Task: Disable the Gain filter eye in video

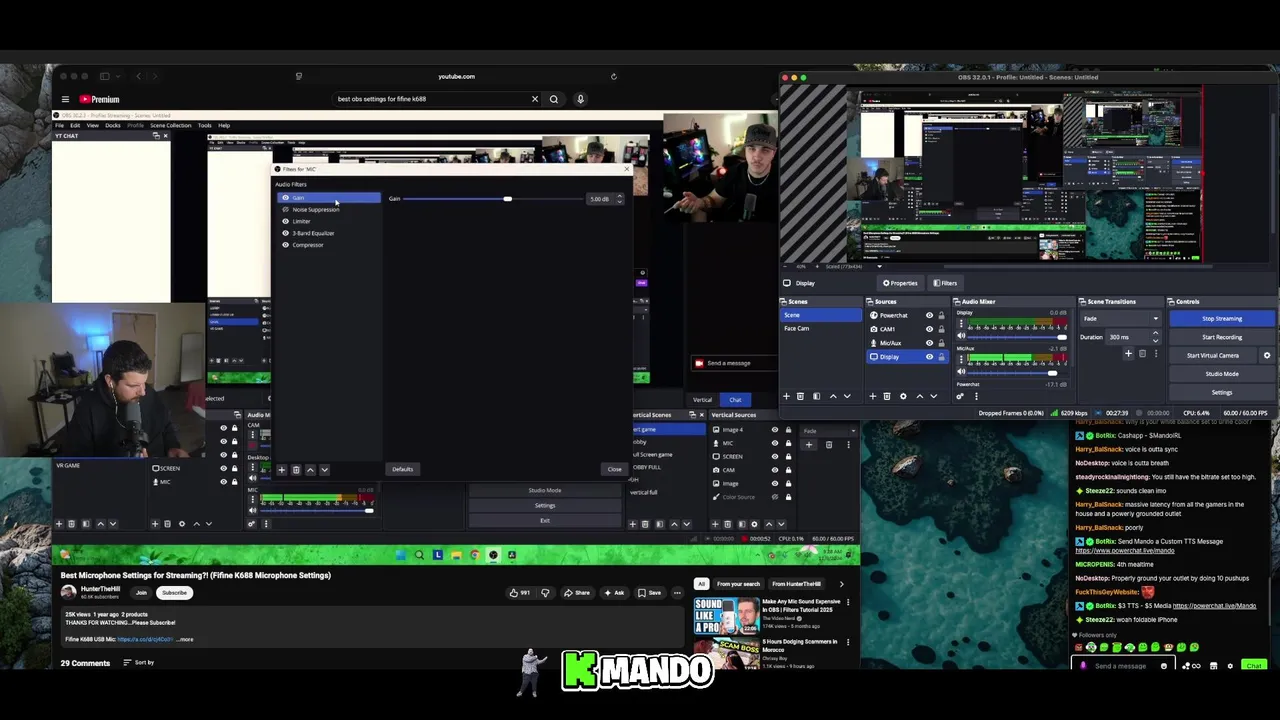Action: 285,198
